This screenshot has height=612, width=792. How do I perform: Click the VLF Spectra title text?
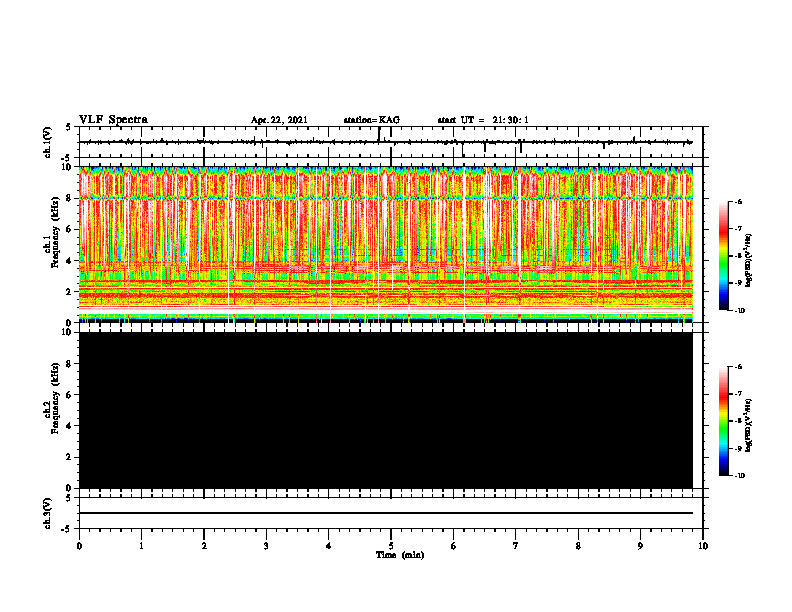[x=113, y=120]
